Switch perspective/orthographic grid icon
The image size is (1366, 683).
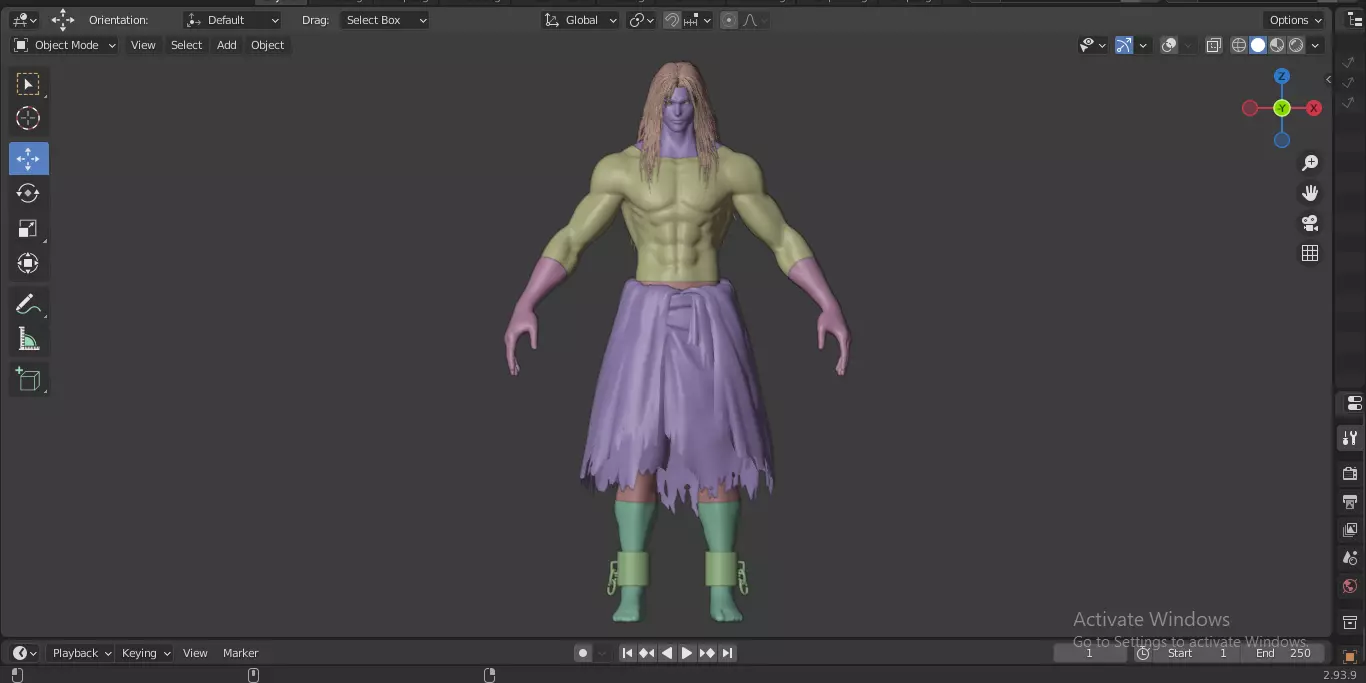coord(1310,253)
